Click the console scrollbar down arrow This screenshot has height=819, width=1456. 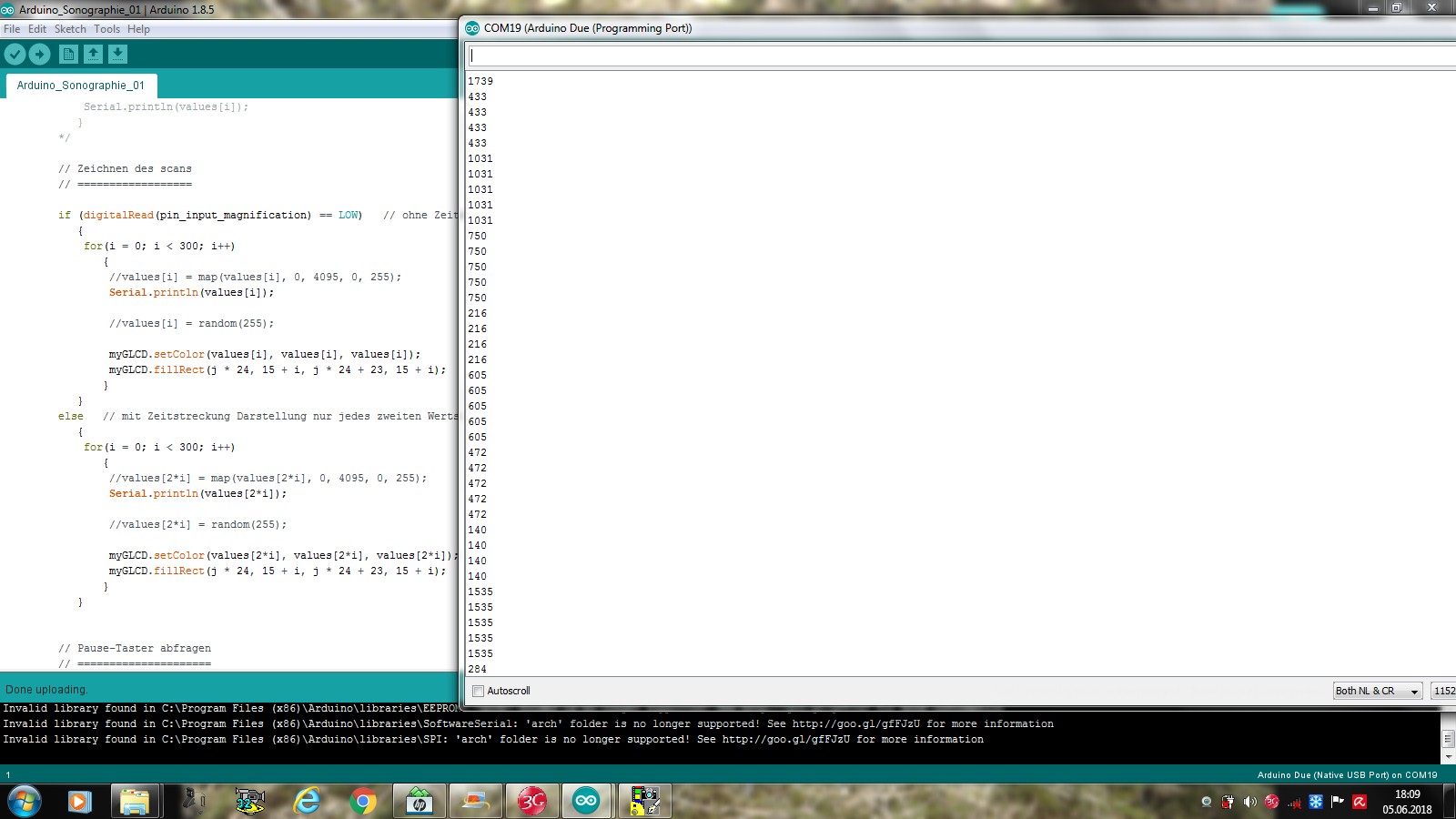click(x=1448, y=756)
